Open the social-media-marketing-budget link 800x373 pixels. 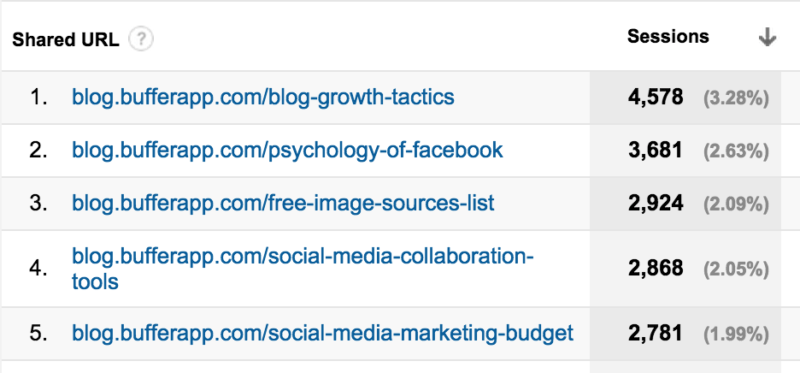322,333
